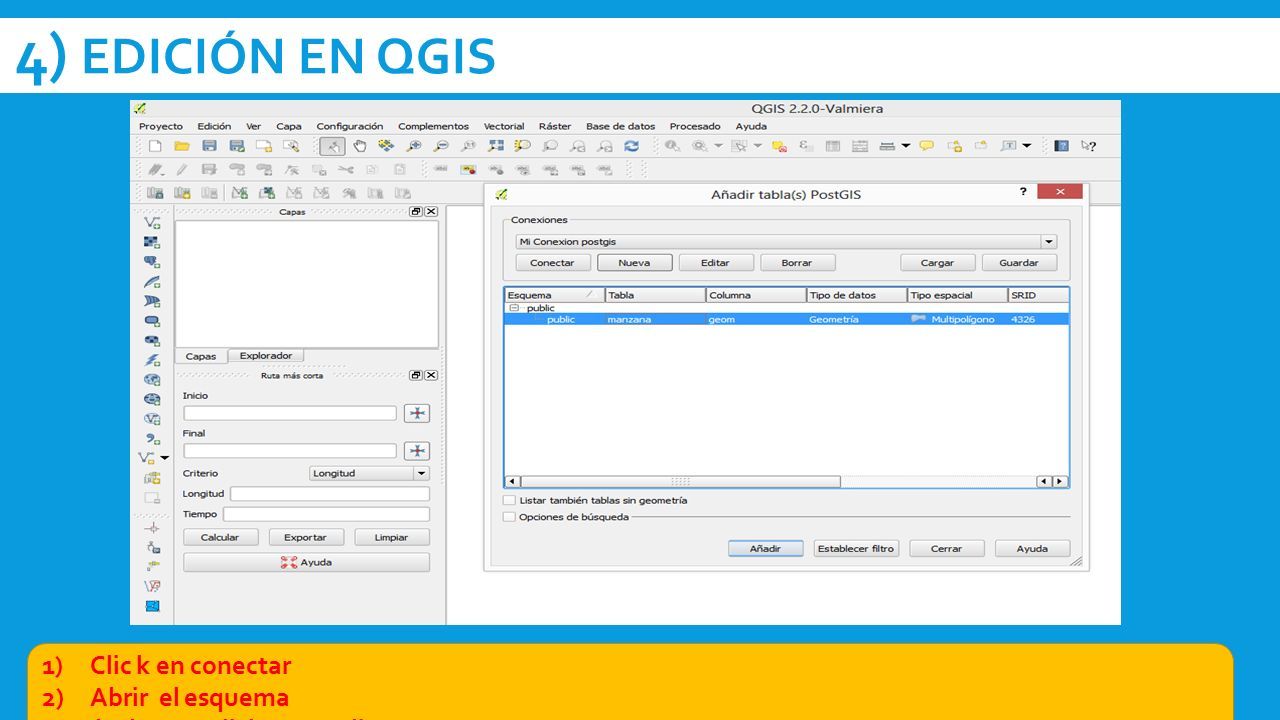Click the yellow Map Tips speech bubble icon
Image resolution: width=1280 pixels, height=720 pixels.
[927, 146]
